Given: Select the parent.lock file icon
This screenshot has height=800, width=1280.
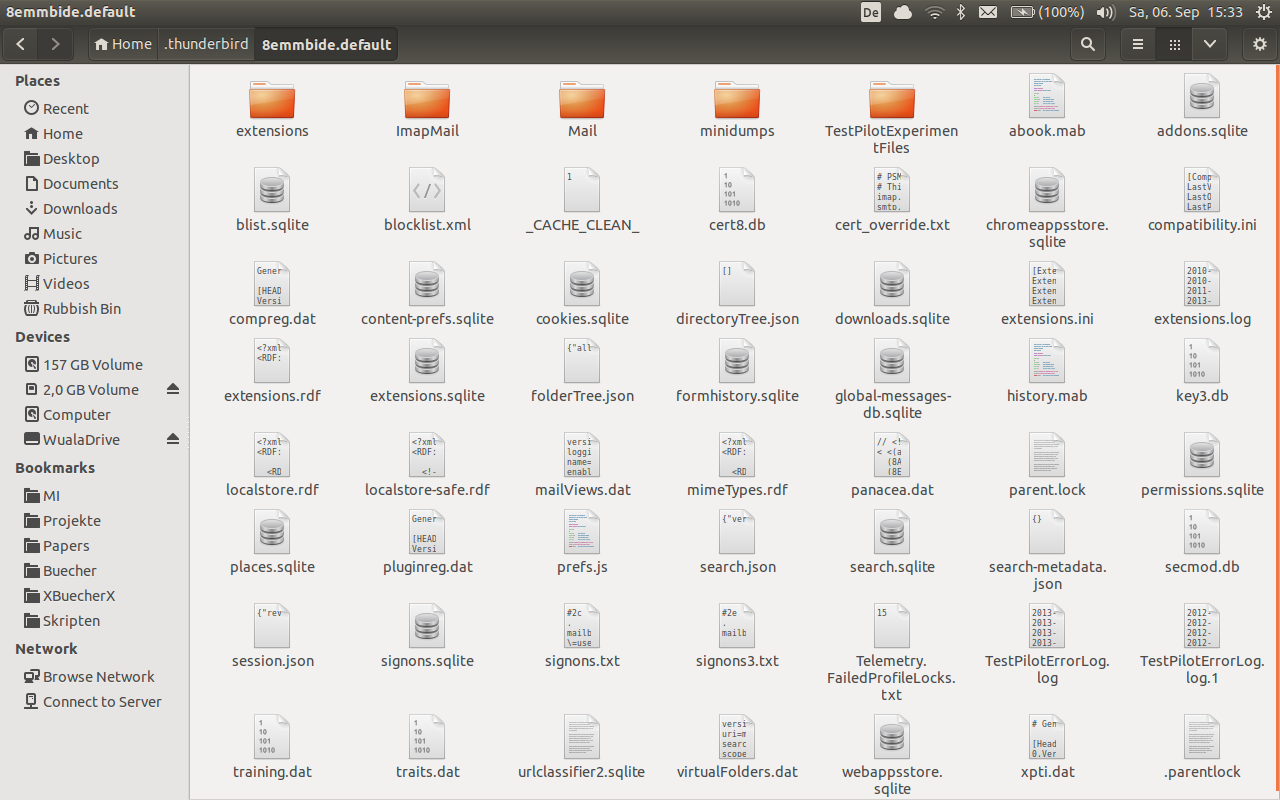Looking at the screenshot, I should tap(1047, 455).
